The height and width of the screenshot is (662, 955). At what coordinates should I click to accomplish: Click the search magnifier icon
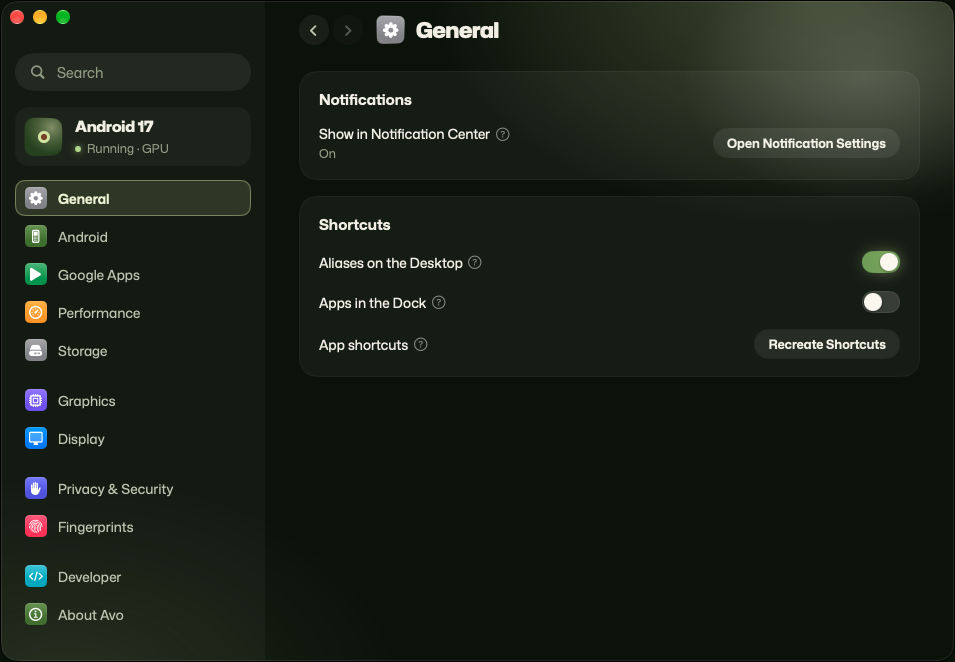click(38, 72)
